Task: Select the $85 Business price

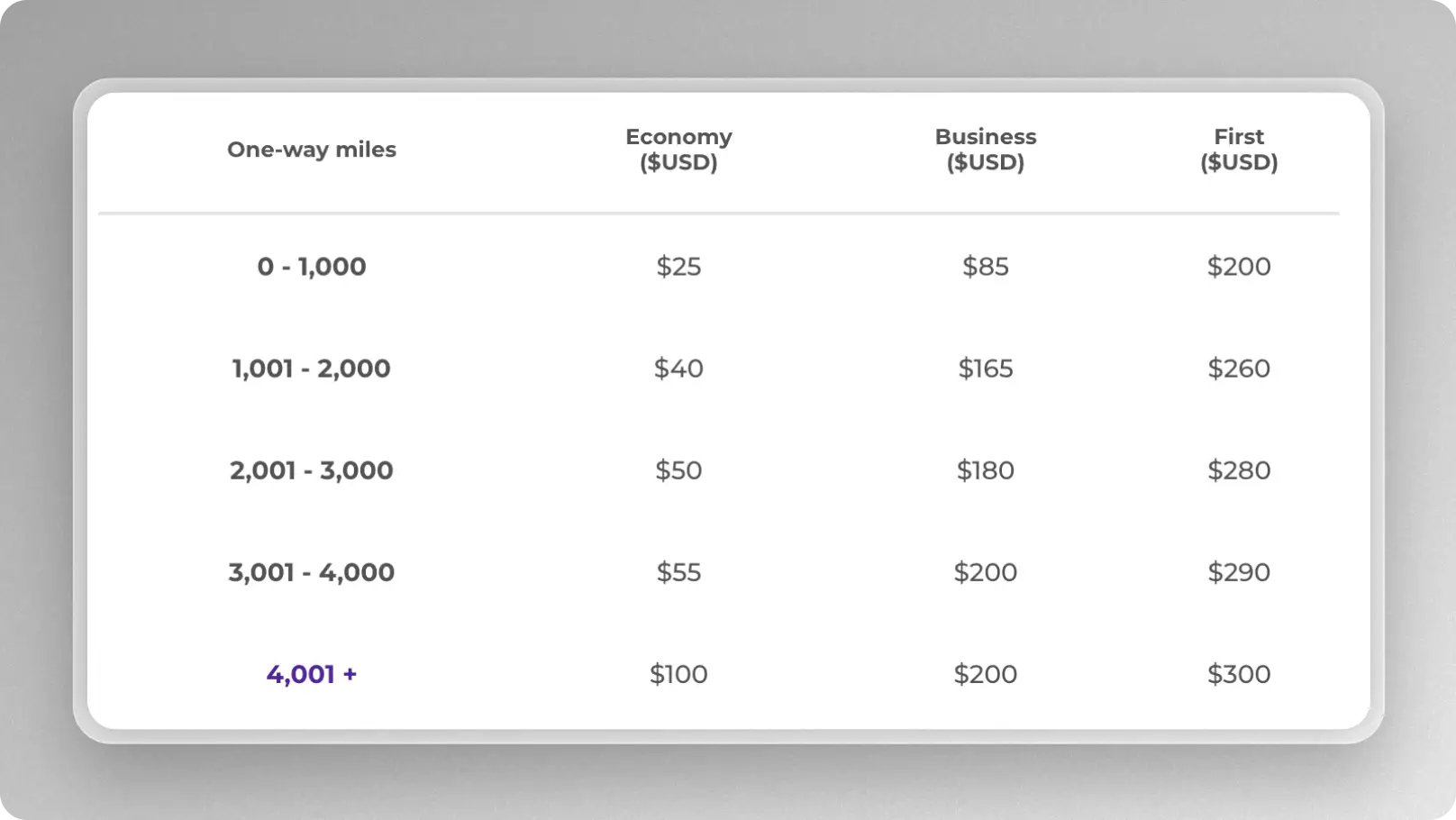Action: pyautogui.click(x=985, y=267)
